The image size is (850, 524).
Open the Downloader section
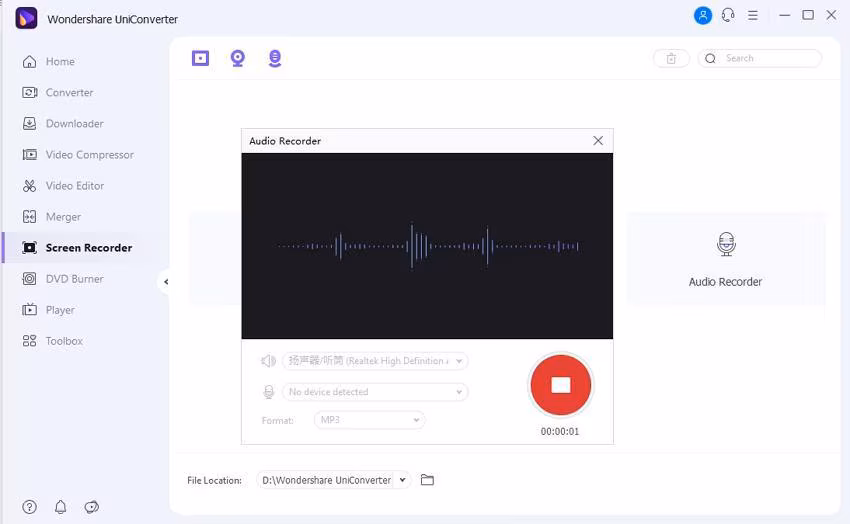tap(63, 124)
